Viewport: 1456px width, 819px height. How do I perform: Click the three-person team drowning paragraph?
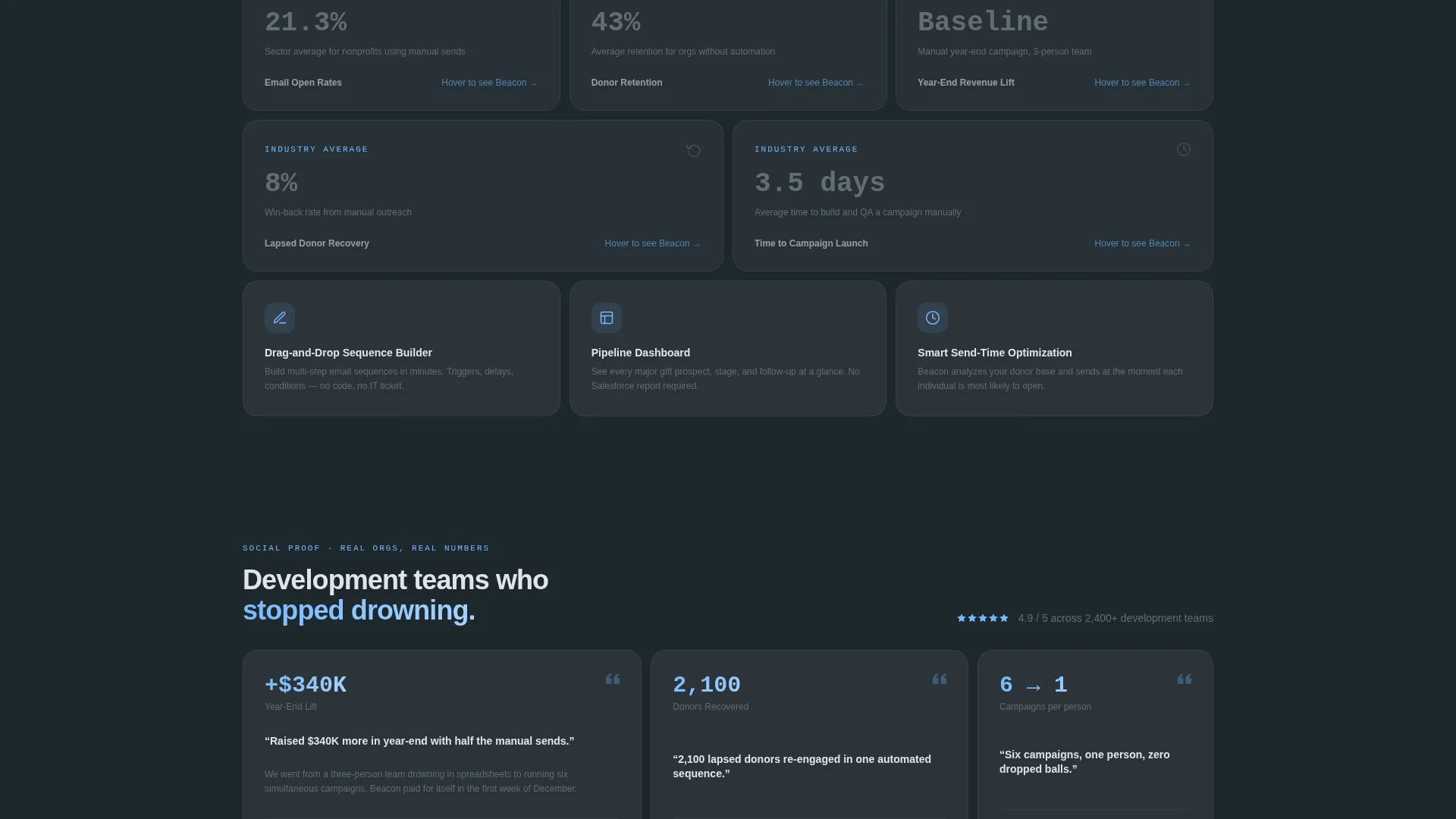(421, 782)
